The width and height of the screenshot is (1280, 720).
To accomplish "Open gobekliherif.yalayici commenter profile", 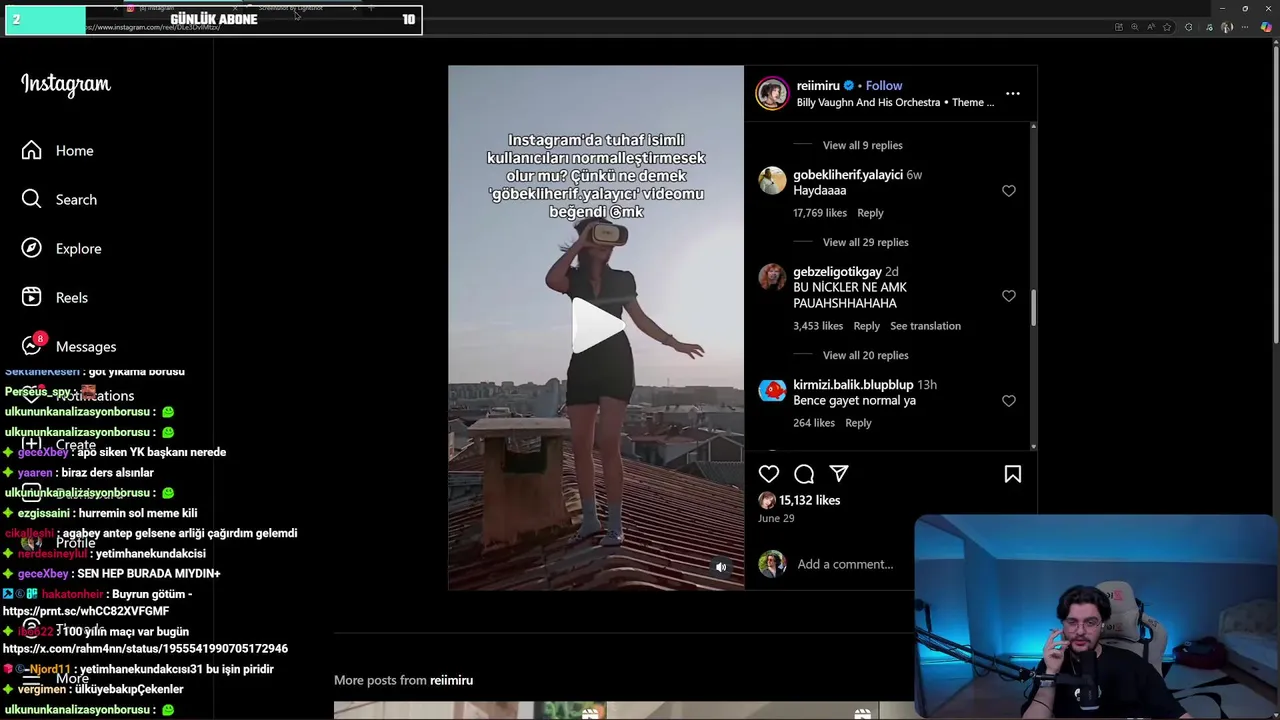I will (847, 175).
